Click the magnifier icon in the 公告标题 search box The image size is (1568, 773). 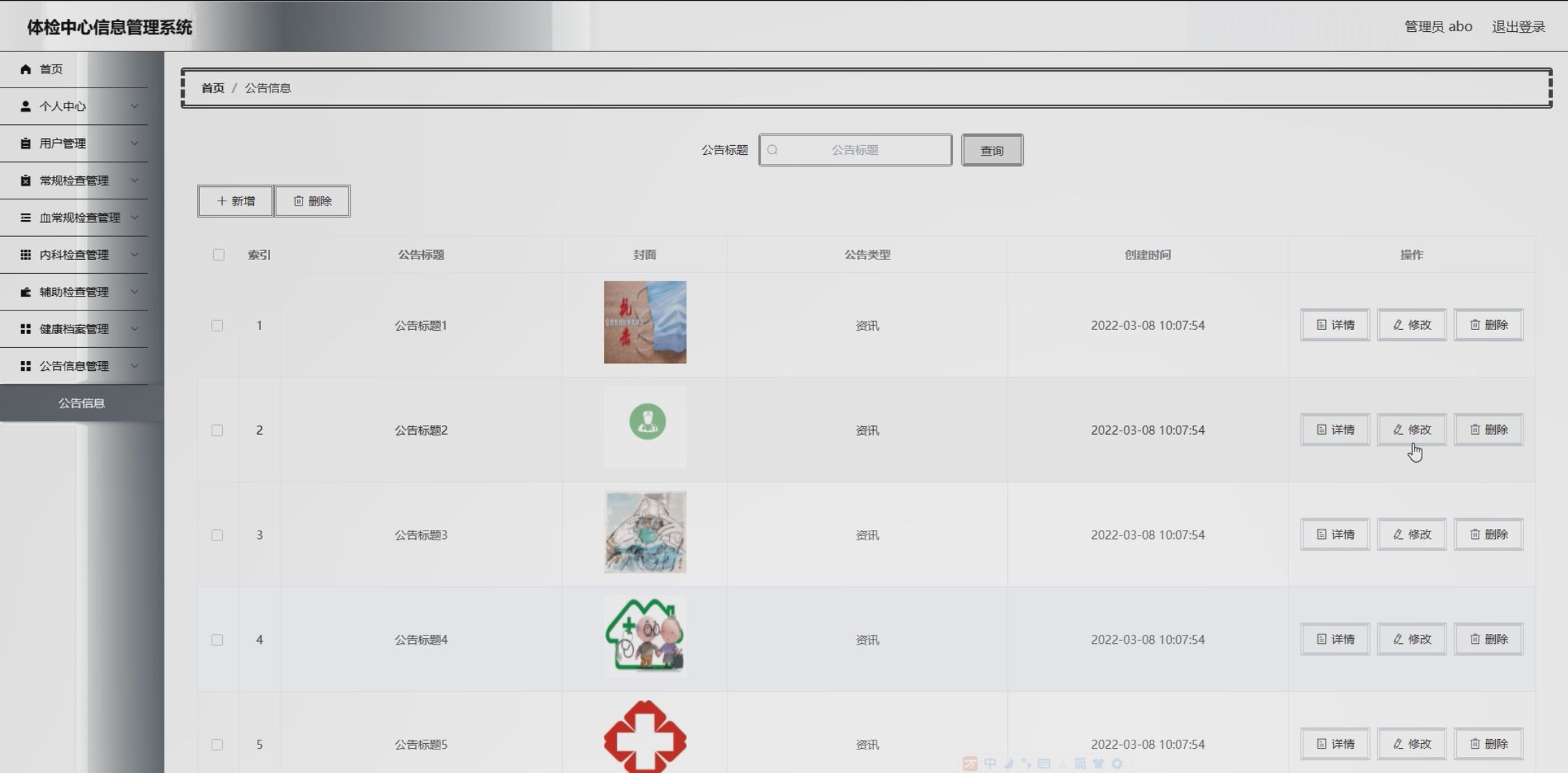pyautogui.click(x=773, y=150)
